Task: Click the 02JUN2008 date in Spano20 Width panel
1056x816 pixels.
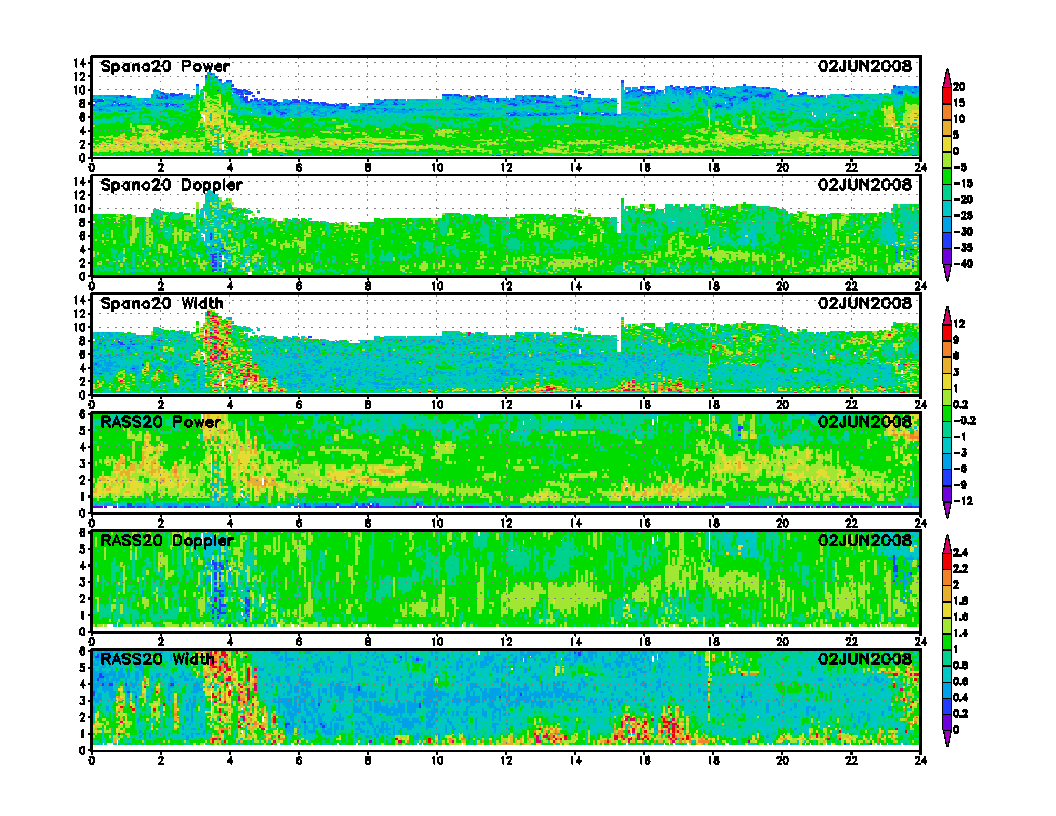Action: click(x=865, y=303)
